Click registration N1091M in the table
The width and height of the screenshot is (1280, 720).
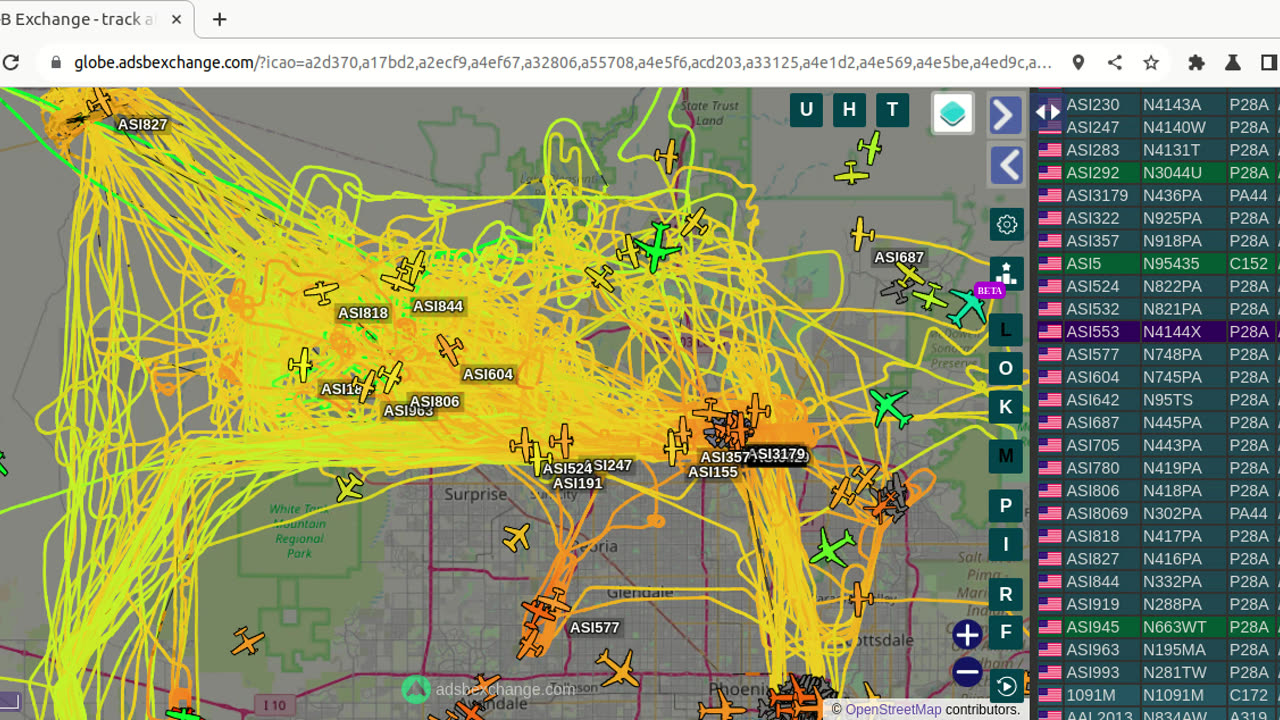1176,695
